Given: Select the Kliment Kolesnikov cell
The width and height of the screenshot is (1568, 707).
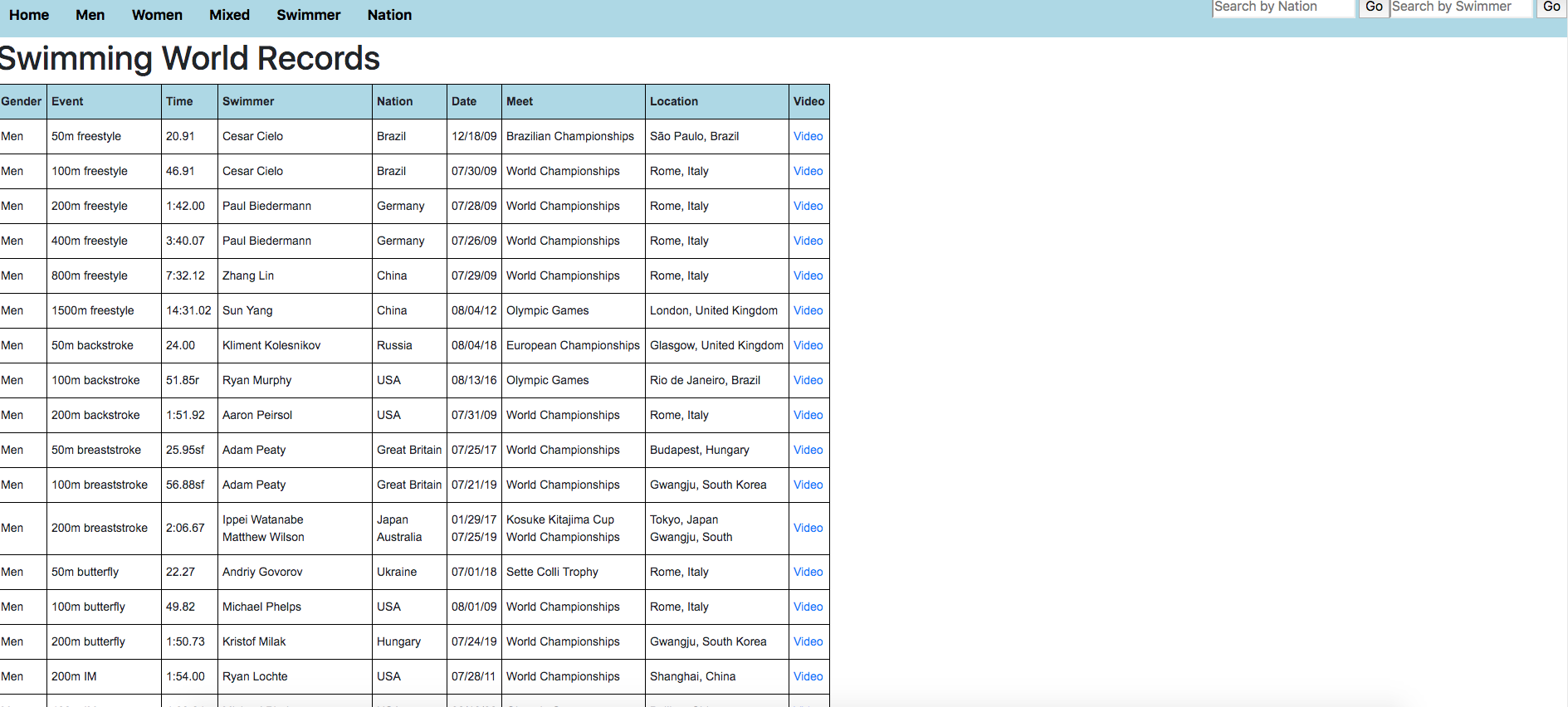Looking at the screenshot, I should click(295, 345).
